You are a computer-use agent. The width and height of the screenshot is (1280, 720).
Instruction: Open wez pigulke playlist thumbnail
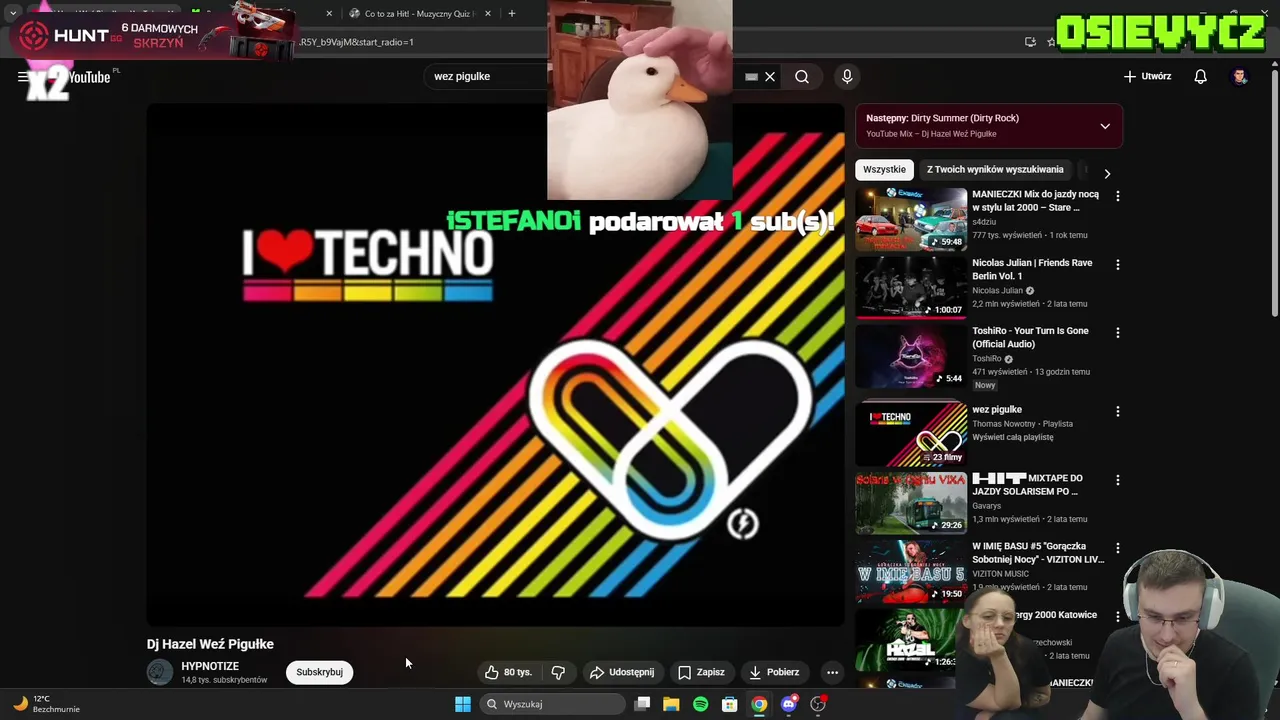point(911,433)
